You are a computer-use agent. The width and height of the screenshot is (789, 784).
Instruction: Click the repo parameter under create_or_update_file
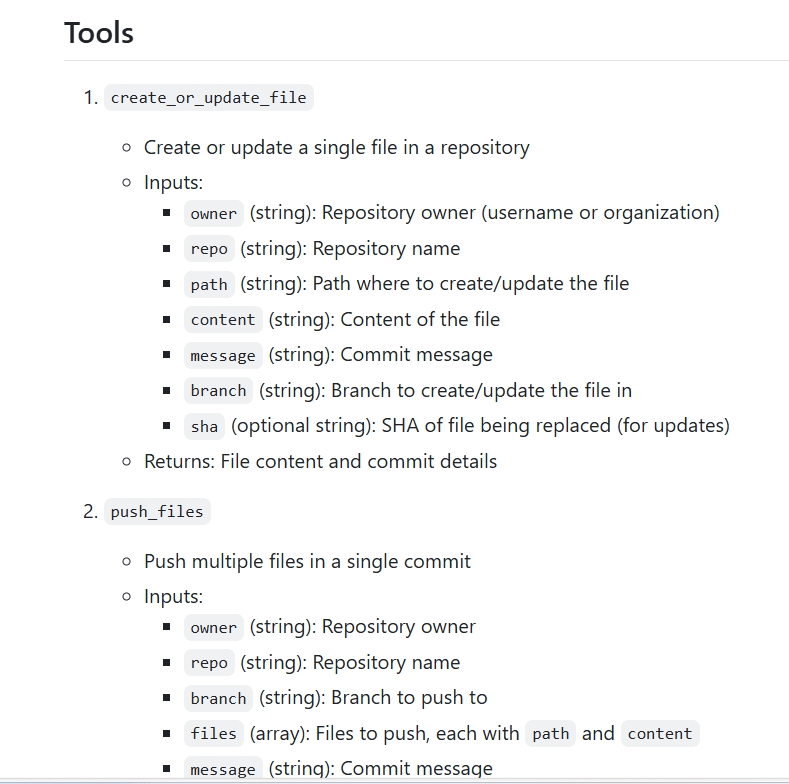click(209, 249)
